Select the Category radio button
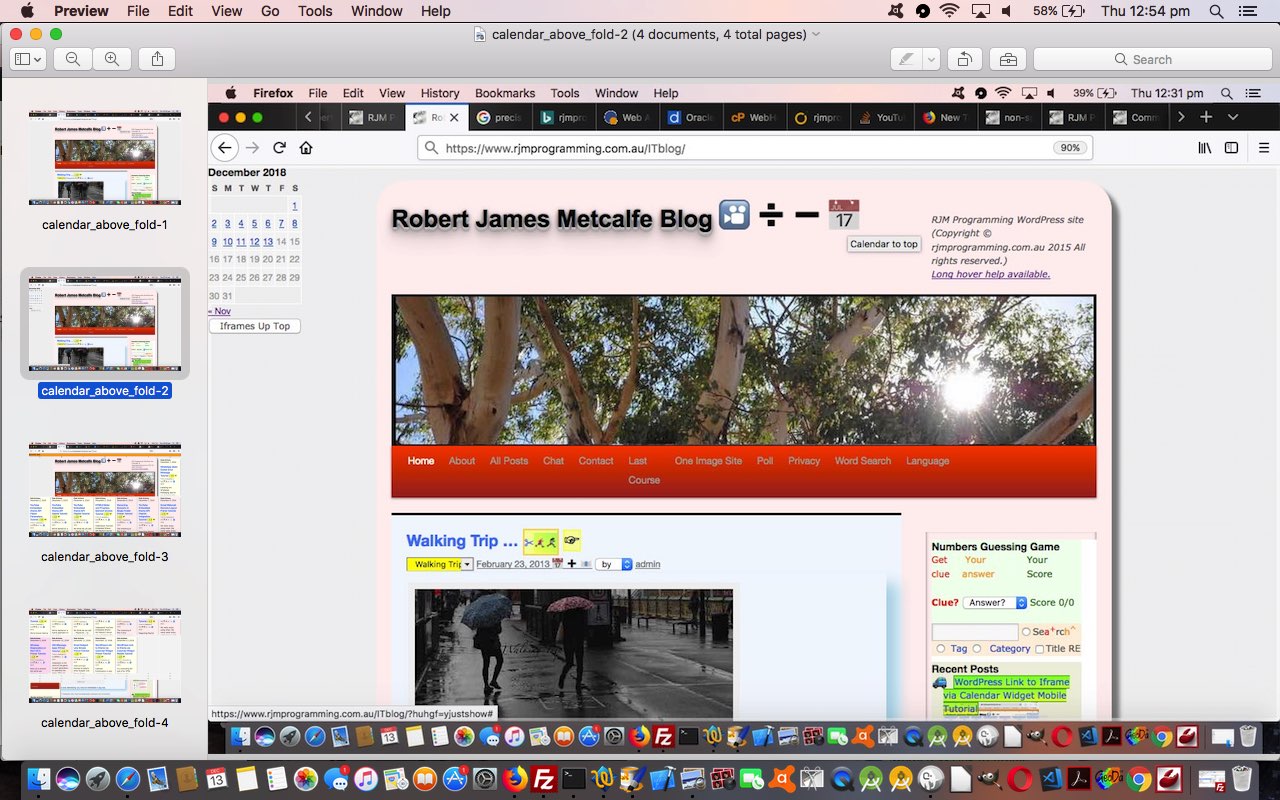 click(x=976, y=649)
